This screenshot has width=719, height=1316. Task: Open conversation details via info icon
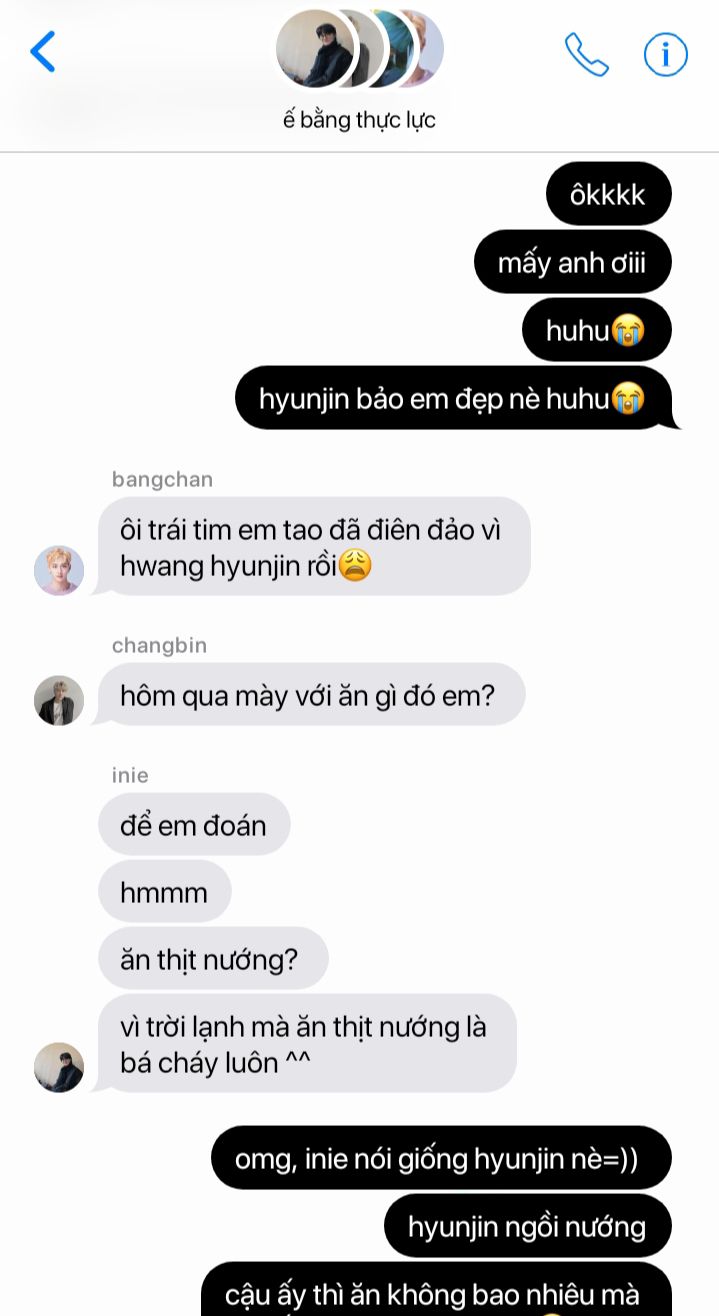(x=665, y=54)
